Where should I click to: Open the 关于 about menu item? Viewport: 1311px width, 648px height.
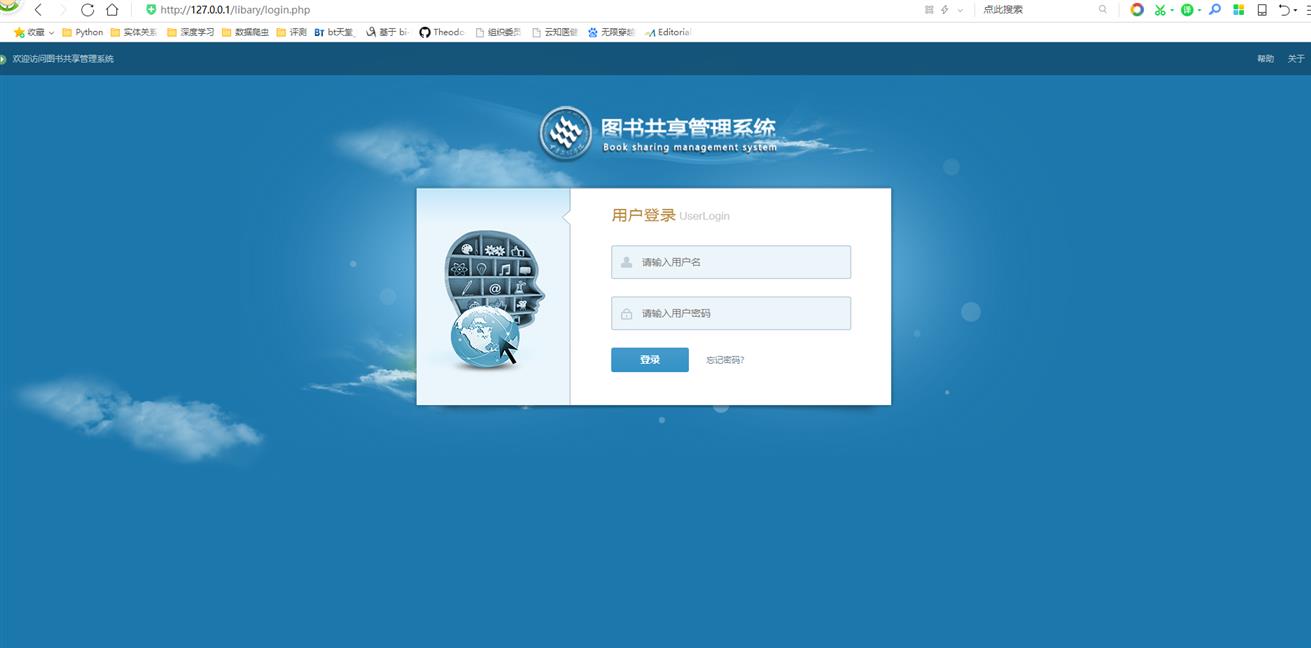(x=1296, y=59)
